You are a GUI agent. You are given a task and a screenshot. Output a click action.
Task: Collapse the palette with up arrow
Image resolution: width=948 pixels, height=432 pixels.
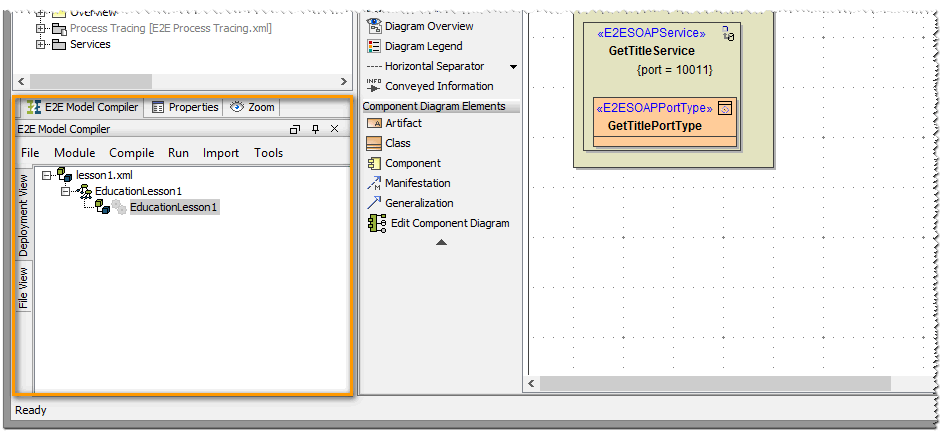click(441, 243)
